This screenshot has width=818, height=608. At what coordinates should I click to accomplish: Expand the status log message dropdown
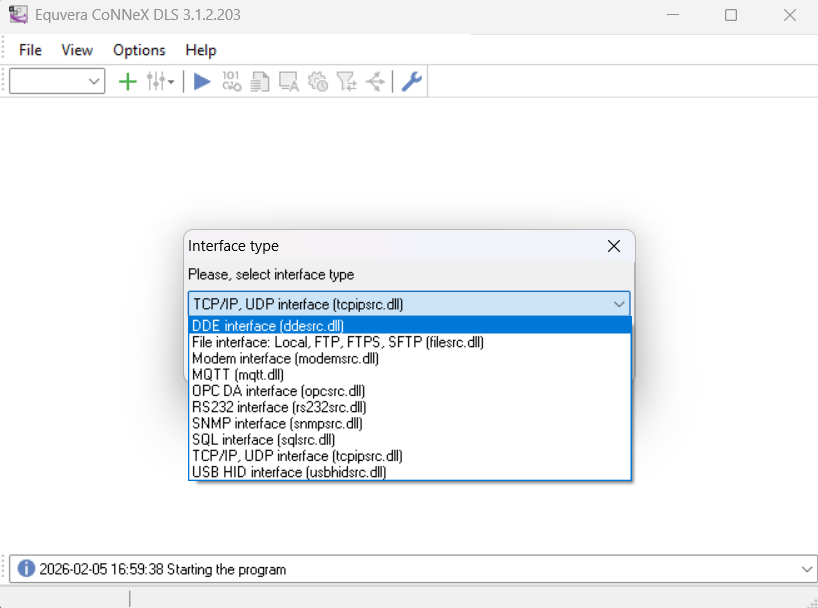807,569
